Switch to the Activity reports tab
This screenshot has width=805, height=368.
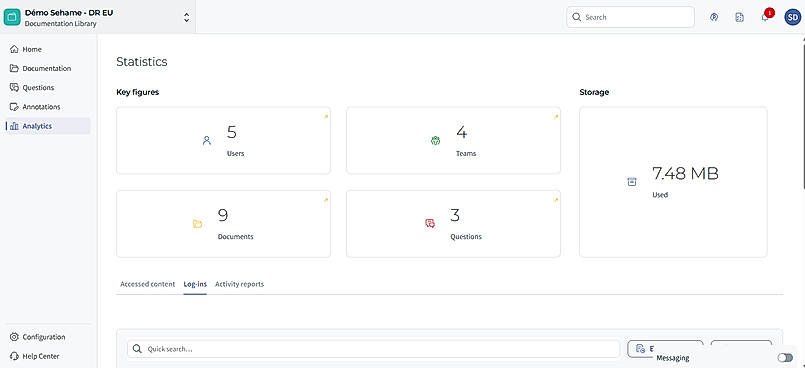tap(239, 284)
